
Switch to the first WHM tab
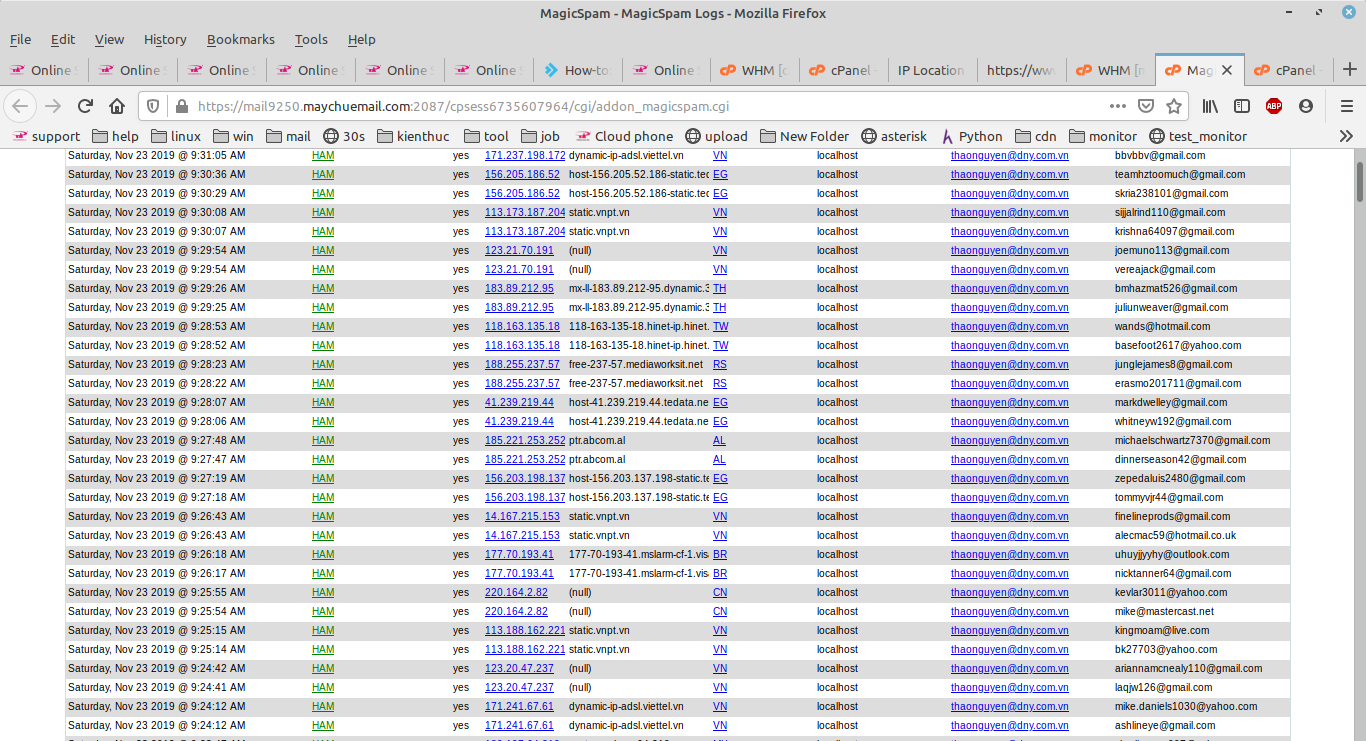(x=755, y=70)
